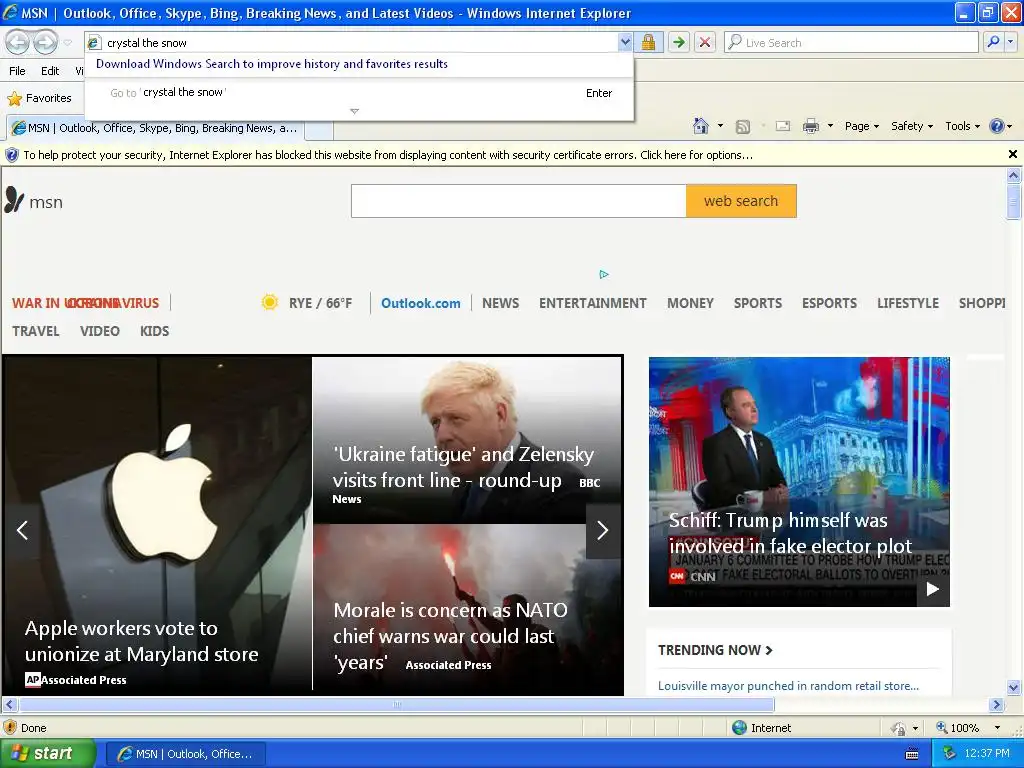Click the RSS feeds icon
Image resolution: width=1024 pixels, height=768 pixels.
pyautogui.click(x=743, y=126)
